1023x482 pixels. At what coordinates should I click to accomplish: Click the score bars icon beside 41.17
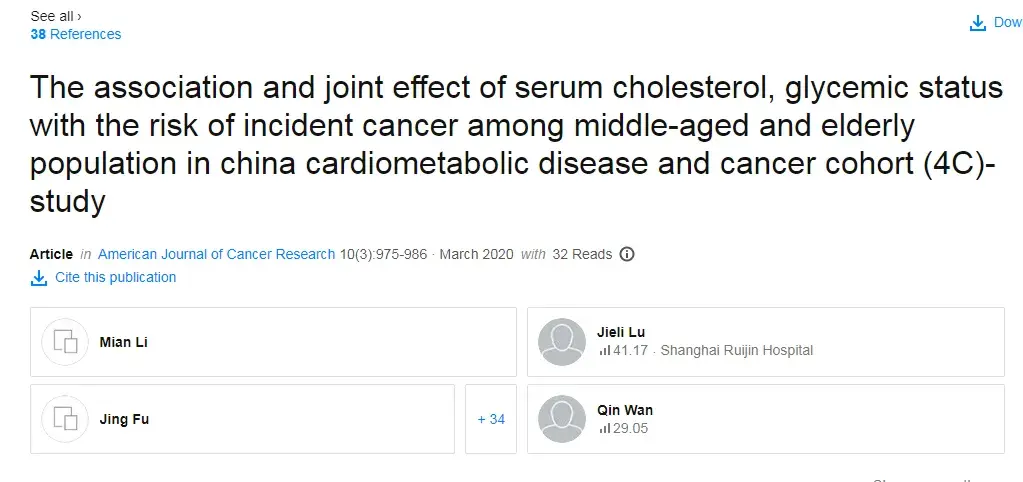604,351
